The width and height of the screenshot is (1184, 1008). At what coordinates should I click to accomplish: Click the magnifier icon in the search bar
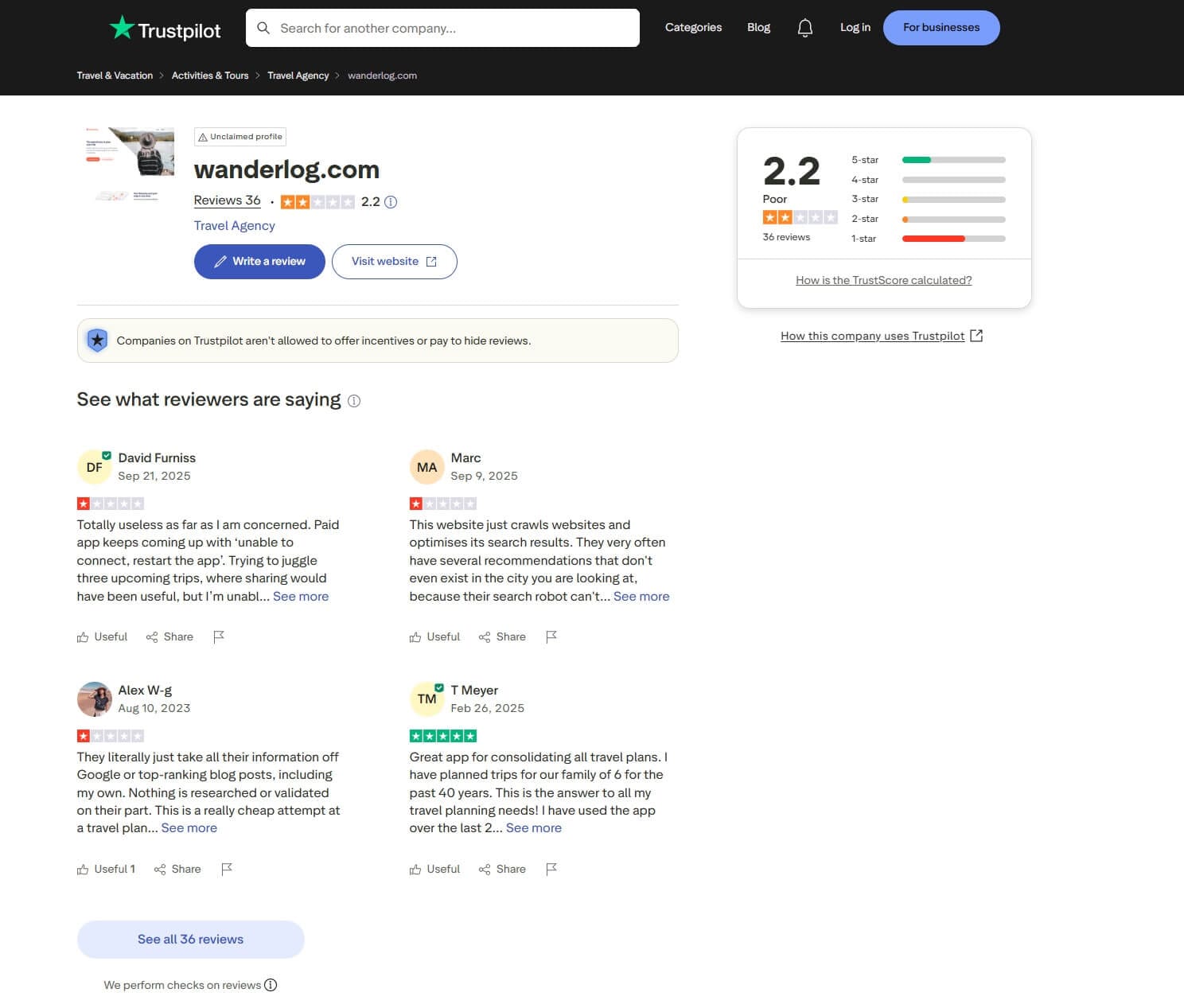(263, 28)
